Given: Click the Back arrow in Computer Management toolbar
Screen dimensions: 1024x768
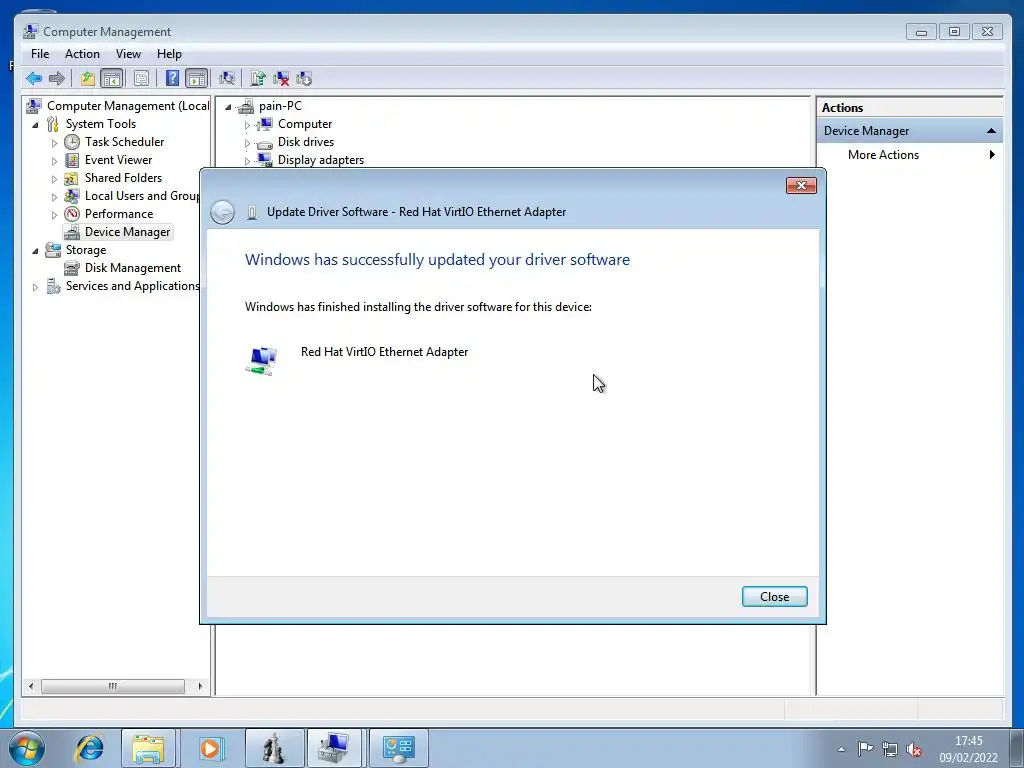Looking at the screenshot, I should 34,79.
